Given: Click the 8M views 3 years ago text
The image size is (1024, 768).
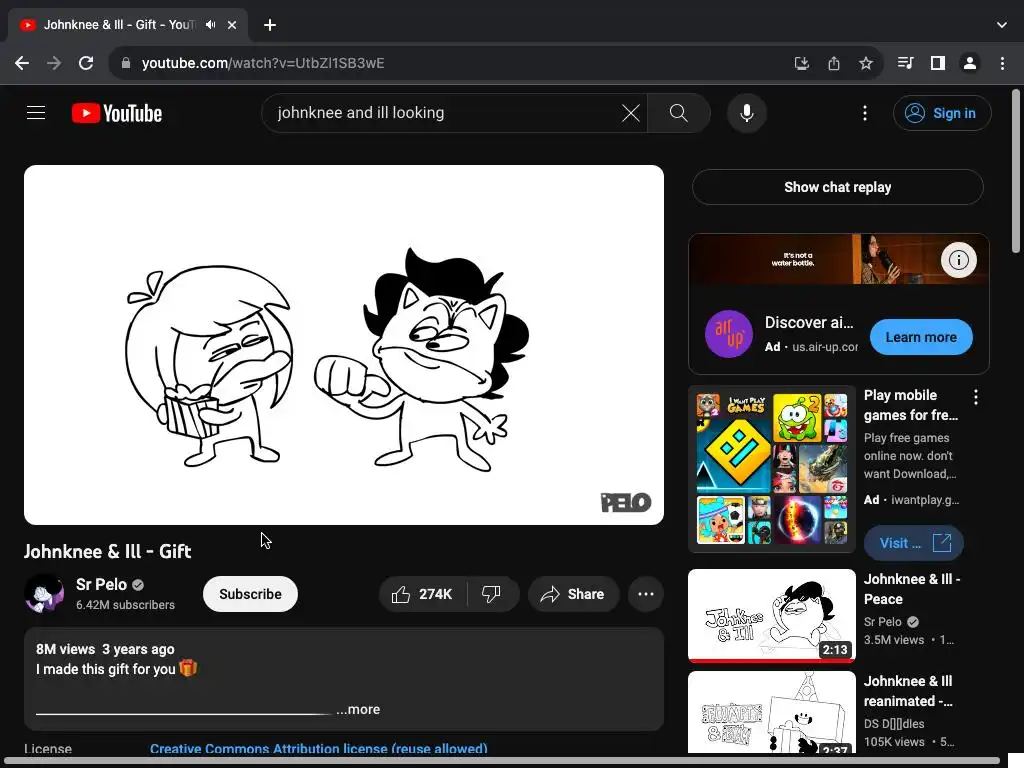Looking at the screenshot, I should point(105,649).
